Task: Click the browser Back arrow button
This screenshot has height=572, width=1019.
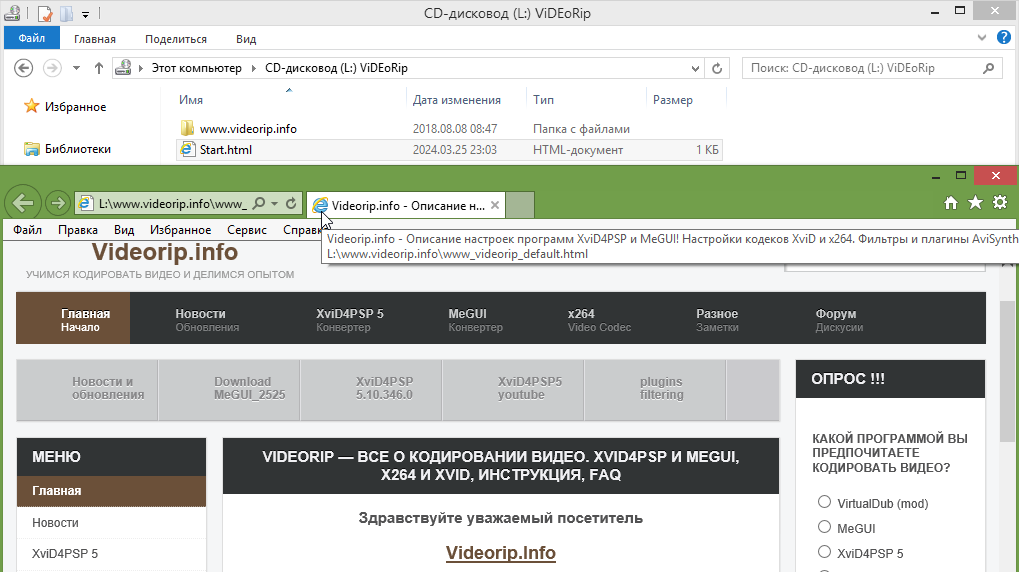Action: tap(22, 203)
